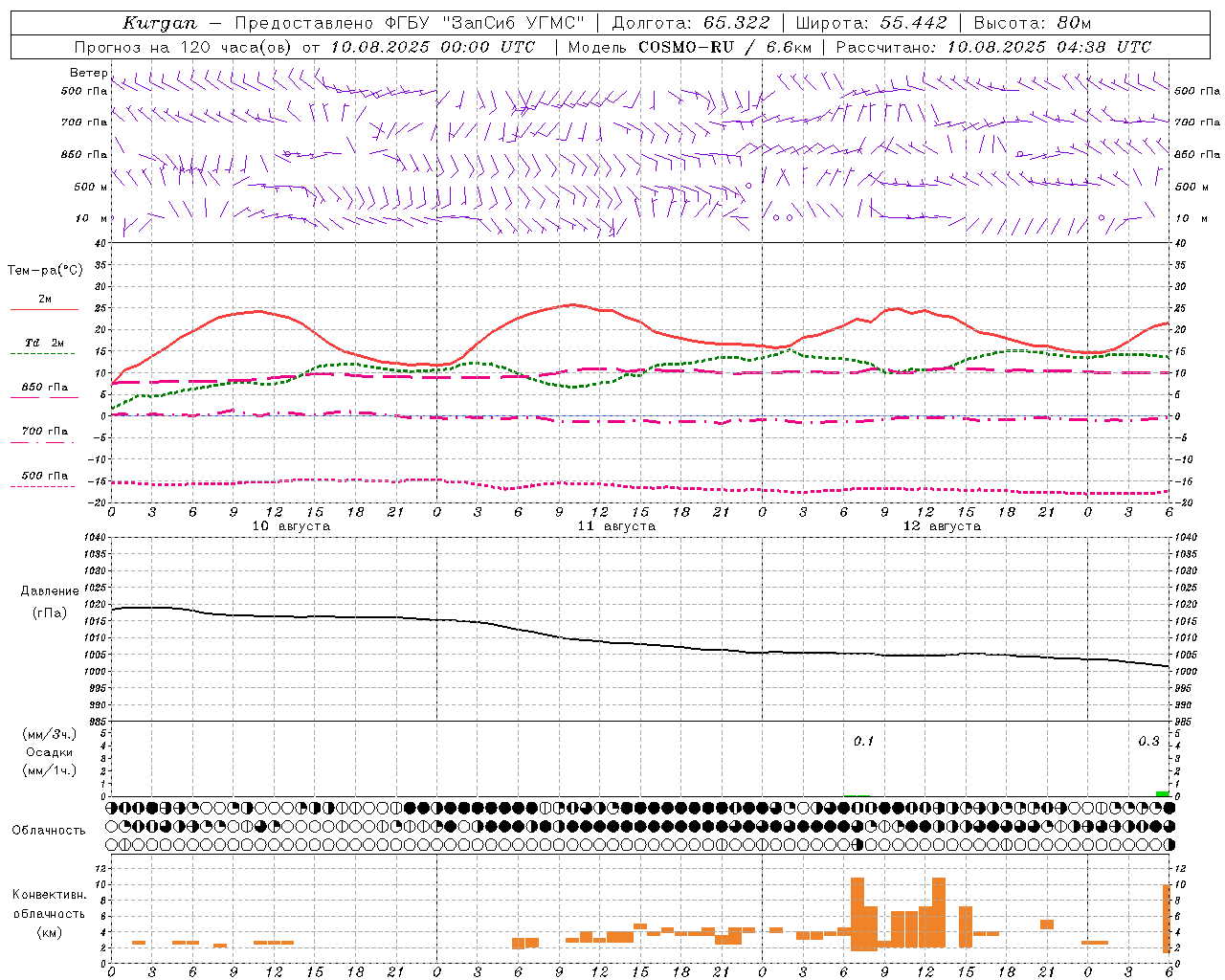
Task: Select the longitude value 65.322
Action: tap(736, 23)
